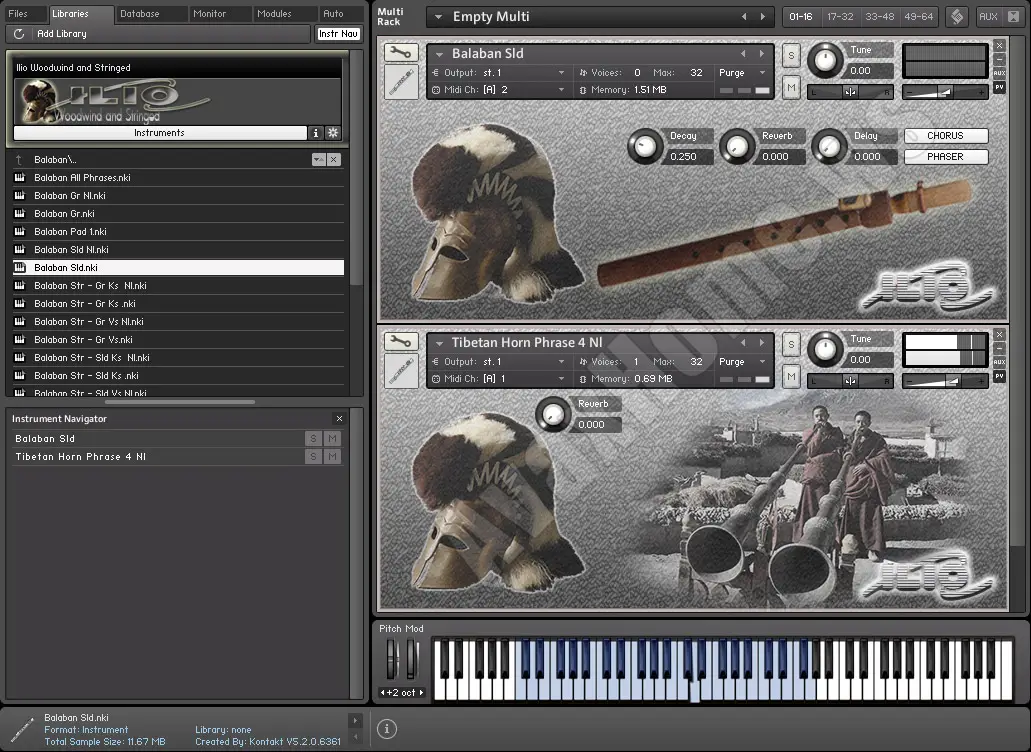Load next instrument in Balaban Sld header
The height and width of the screenshot is (752, 1031).
click(x=762, y=53)
